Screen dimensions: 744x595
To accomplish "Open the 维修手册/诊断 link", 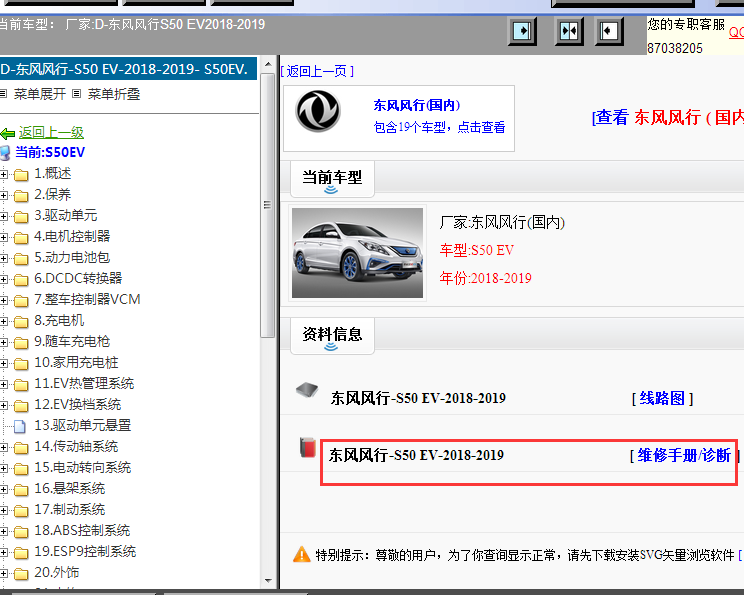I will 684,456.
